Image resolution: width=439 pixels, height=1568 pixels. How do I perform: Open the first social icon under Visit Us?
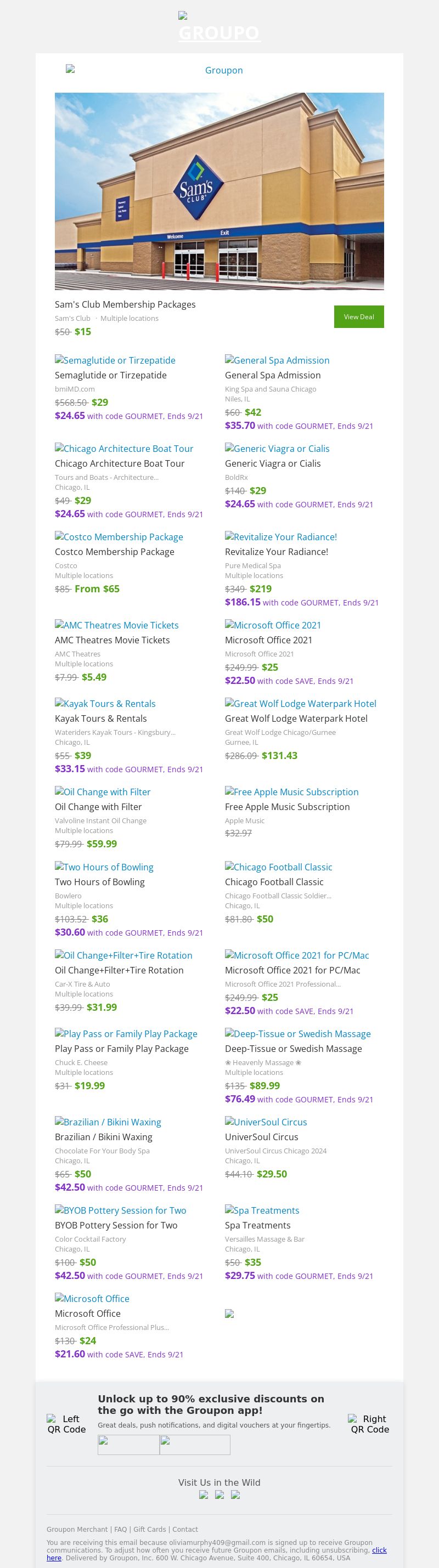pyautogui.click(x=204, y=1495)
